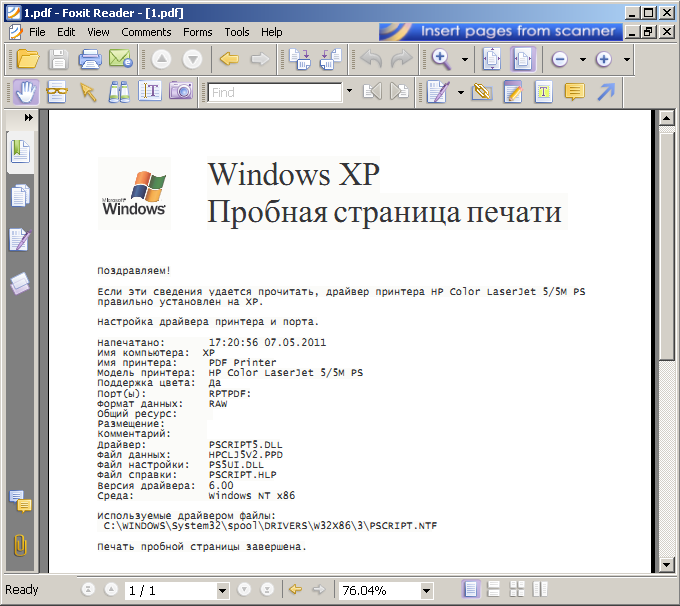Open Zoom Out button dropdown arrow
Viewport: 680px width, 606px height.
(583, 59)
